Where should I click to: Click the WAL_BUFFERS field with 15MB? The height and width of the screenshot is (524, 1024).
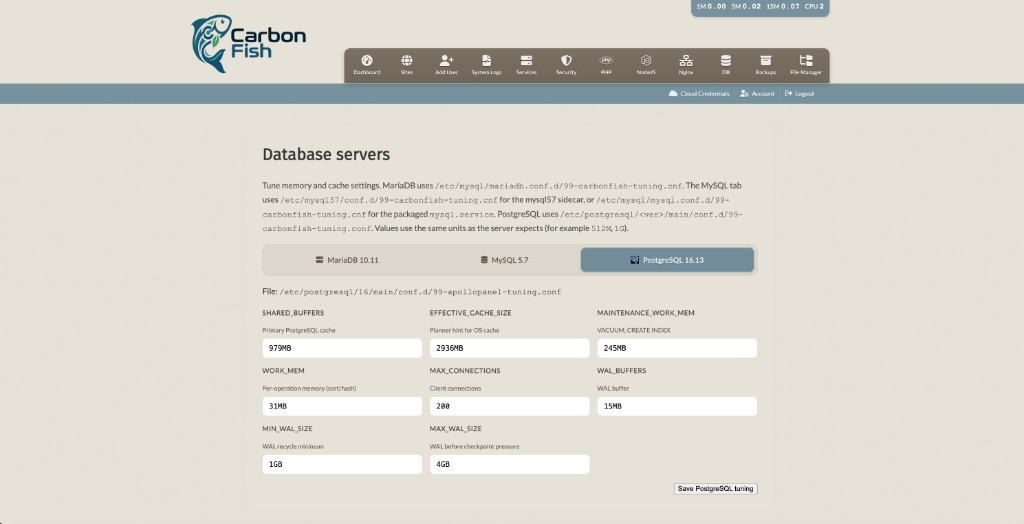tap(677, 406)
